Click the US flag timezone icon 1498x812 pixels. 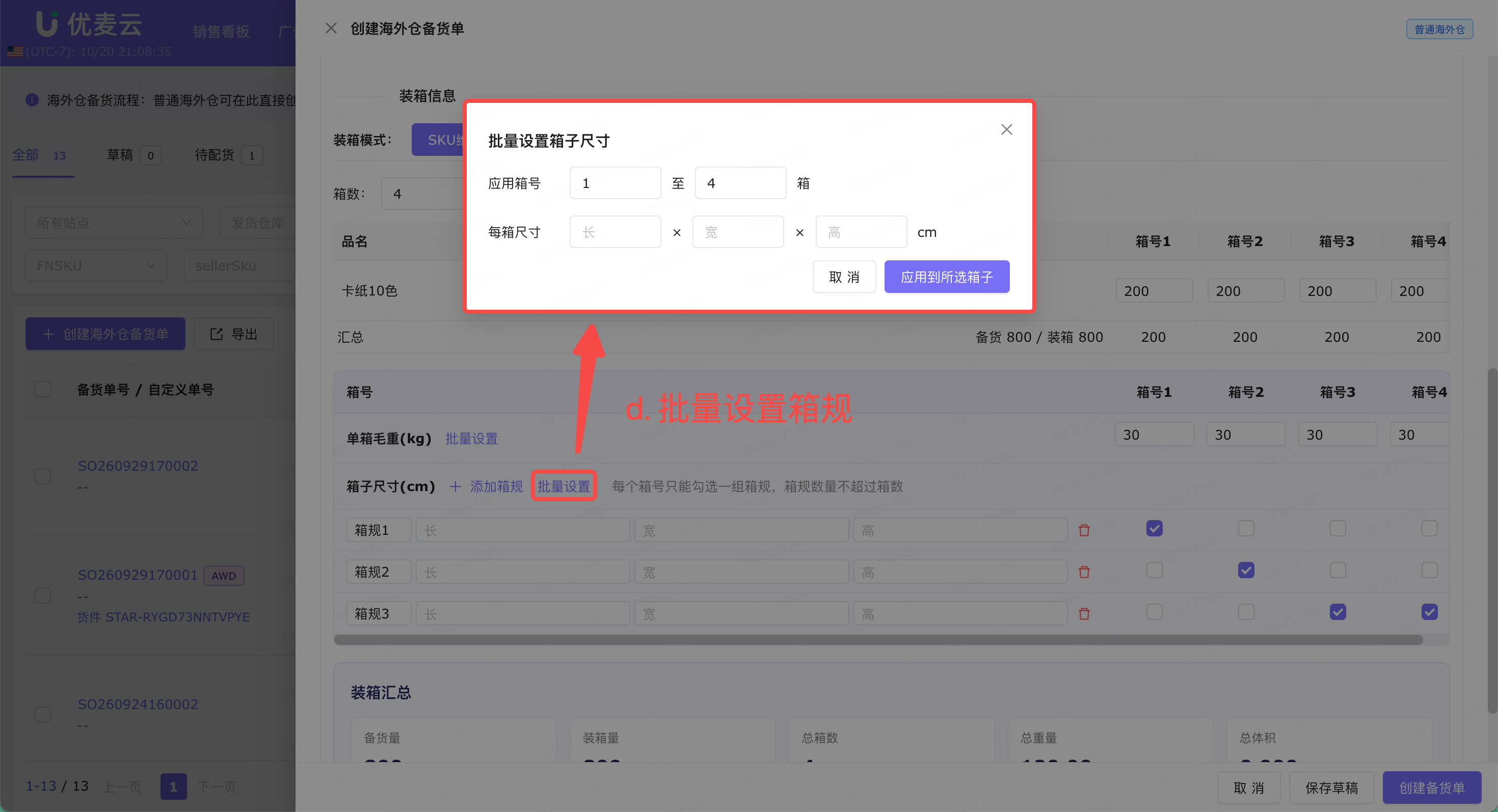pyautogui.click(x=15, y=52)
